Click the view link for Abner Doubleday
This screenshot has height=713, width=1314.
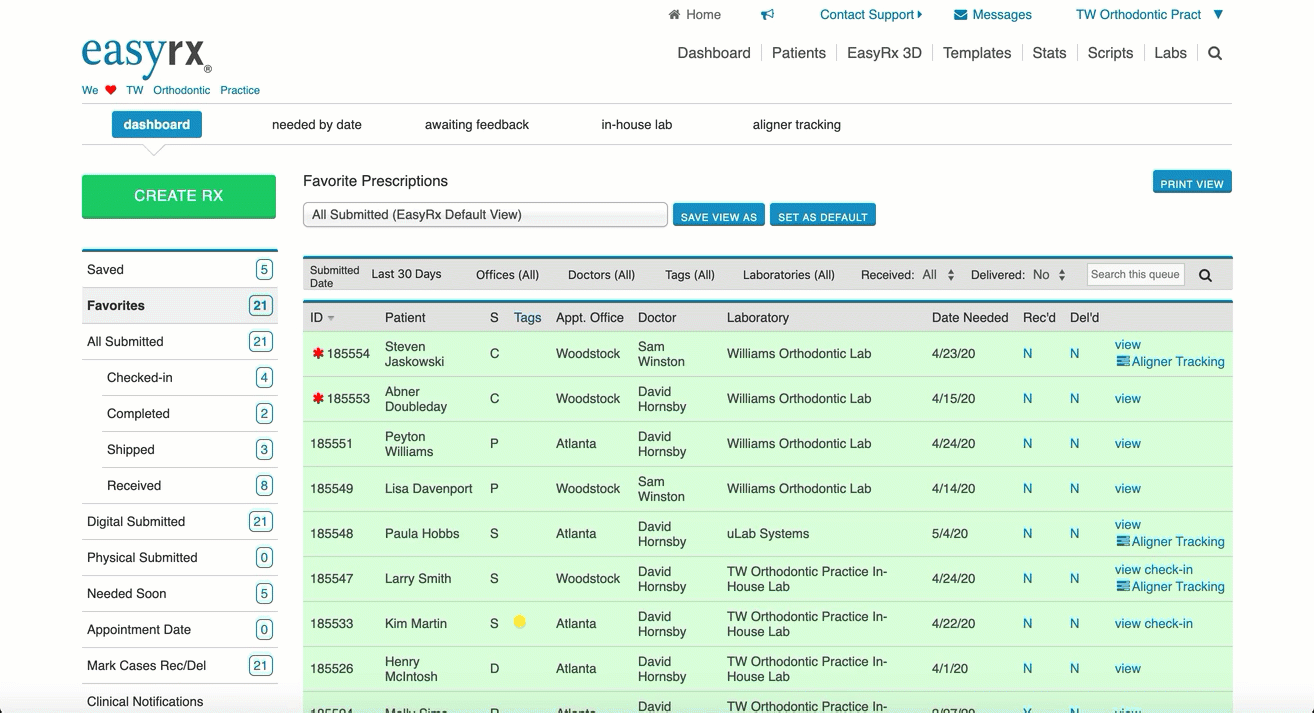coord(1128,398)
